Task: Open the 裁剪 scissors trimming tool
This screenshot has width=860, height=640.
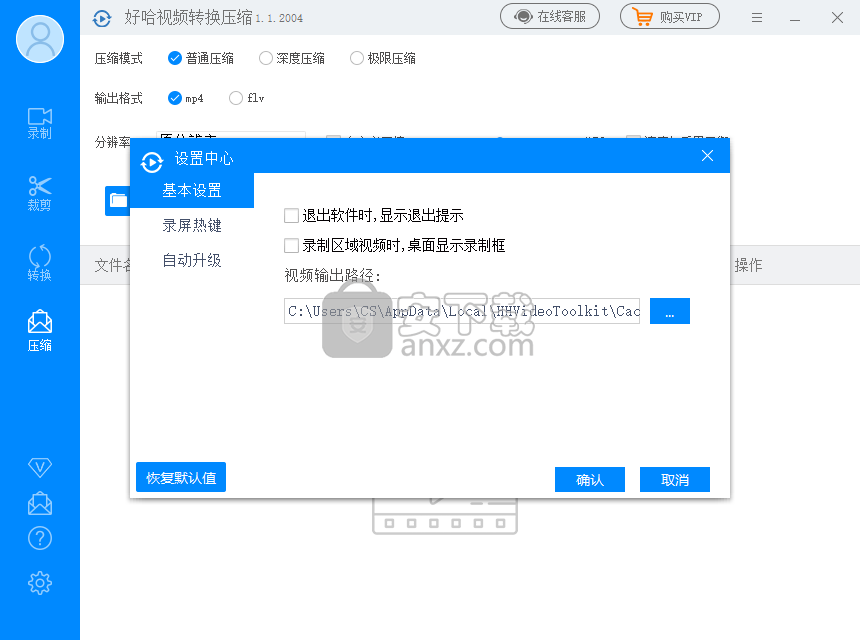Action: 39,194
